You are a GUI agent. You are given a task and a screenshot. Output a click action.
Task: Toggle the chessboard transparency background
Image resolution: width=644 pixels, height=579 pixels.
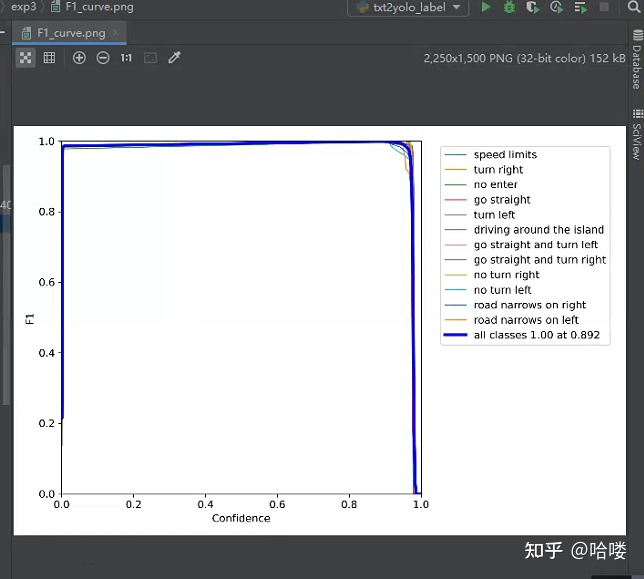(25, 58)
